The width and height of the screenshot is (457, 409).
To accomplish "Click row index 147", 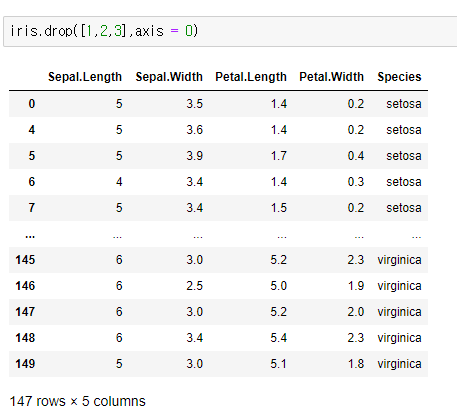I will [25, 312].
